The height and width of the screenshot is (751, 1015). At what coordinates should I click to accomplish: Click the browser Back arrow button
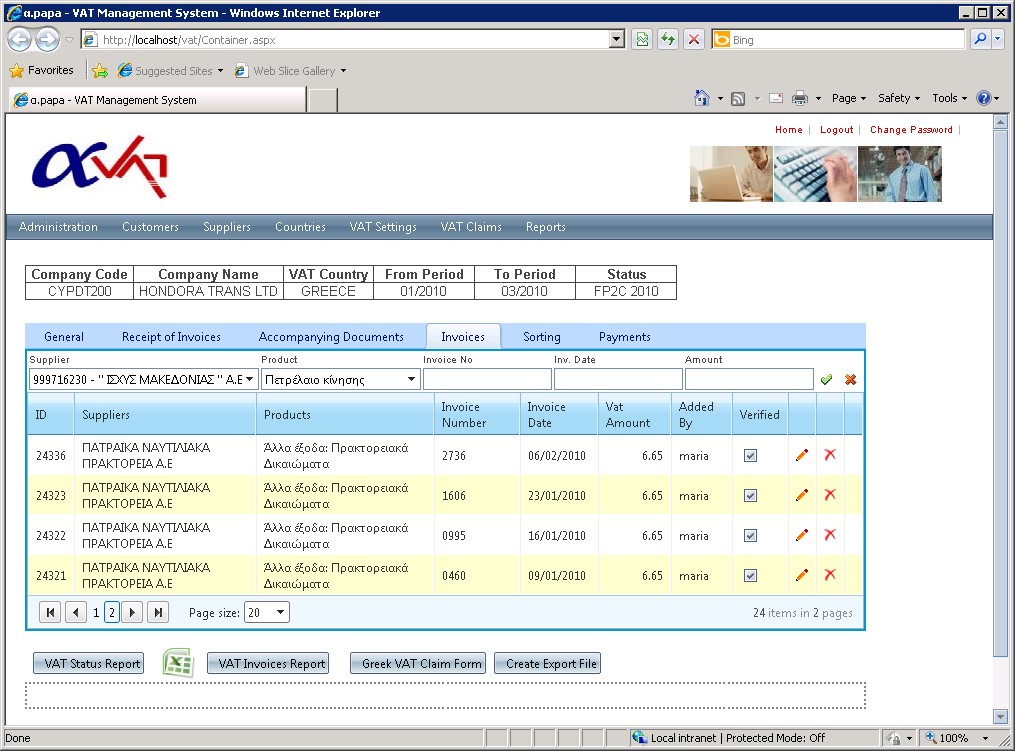(x=19, y=40)
